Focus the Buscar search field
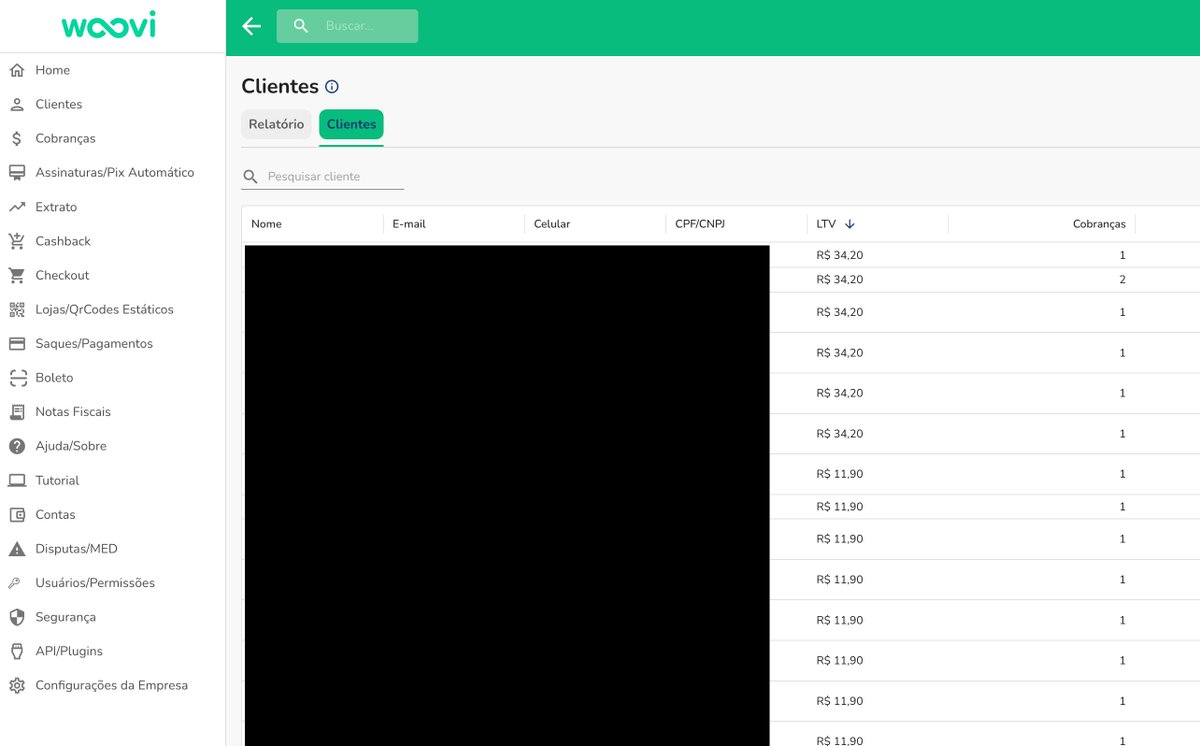 347,26
